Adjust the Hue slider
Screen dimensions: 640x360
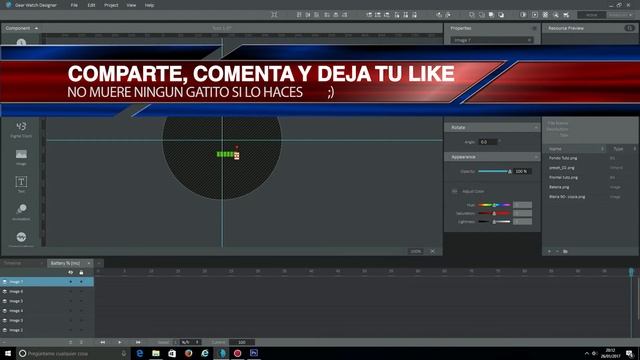(494, 205)
